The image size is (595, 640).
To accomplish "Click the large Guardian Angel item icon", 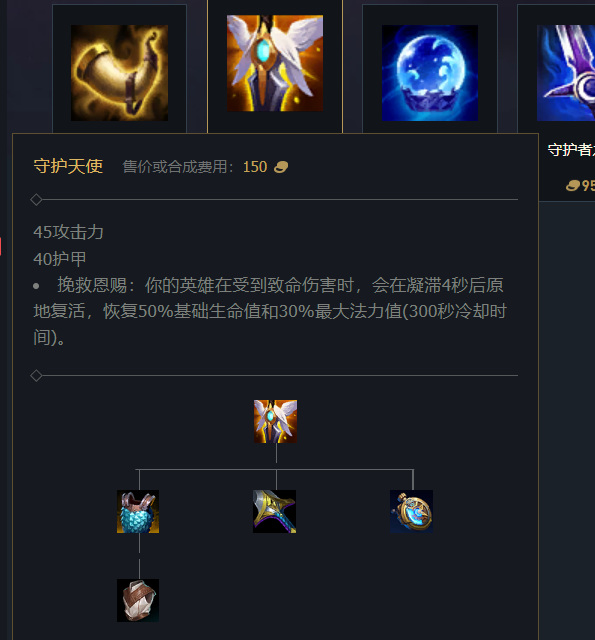I will tap(275, 63).
